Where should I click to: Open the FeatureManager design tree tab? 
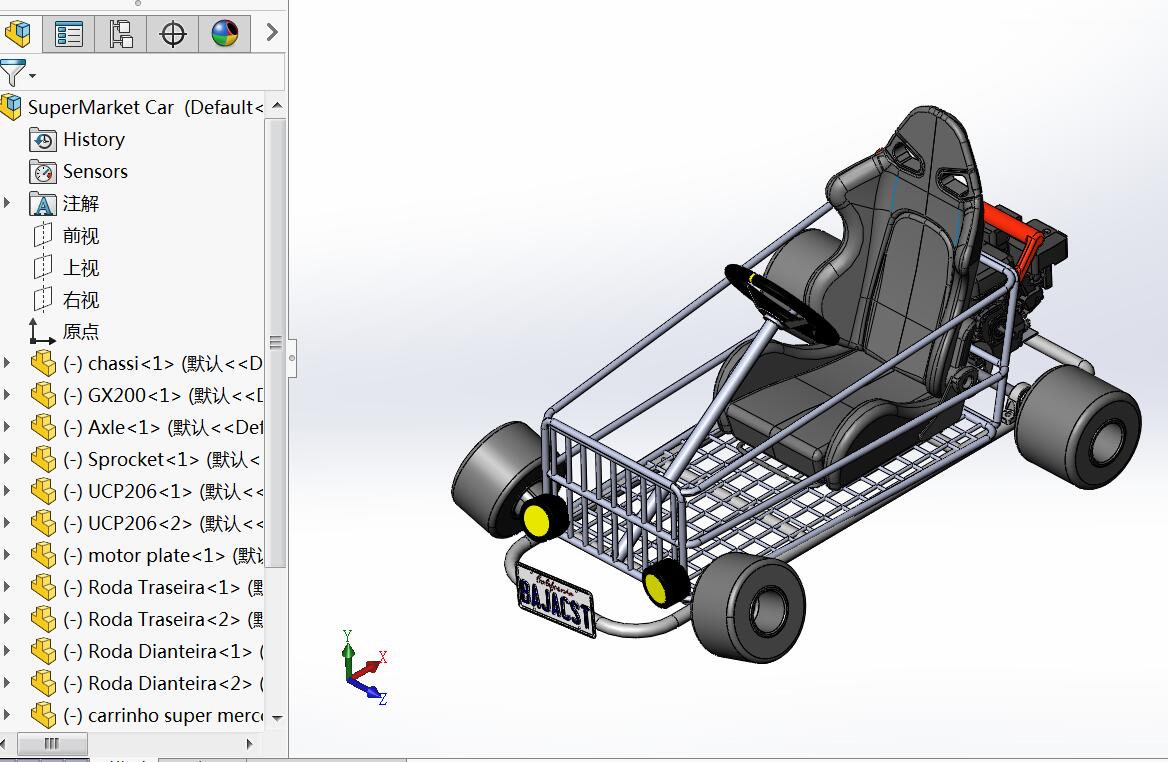(x=18, y=33)
